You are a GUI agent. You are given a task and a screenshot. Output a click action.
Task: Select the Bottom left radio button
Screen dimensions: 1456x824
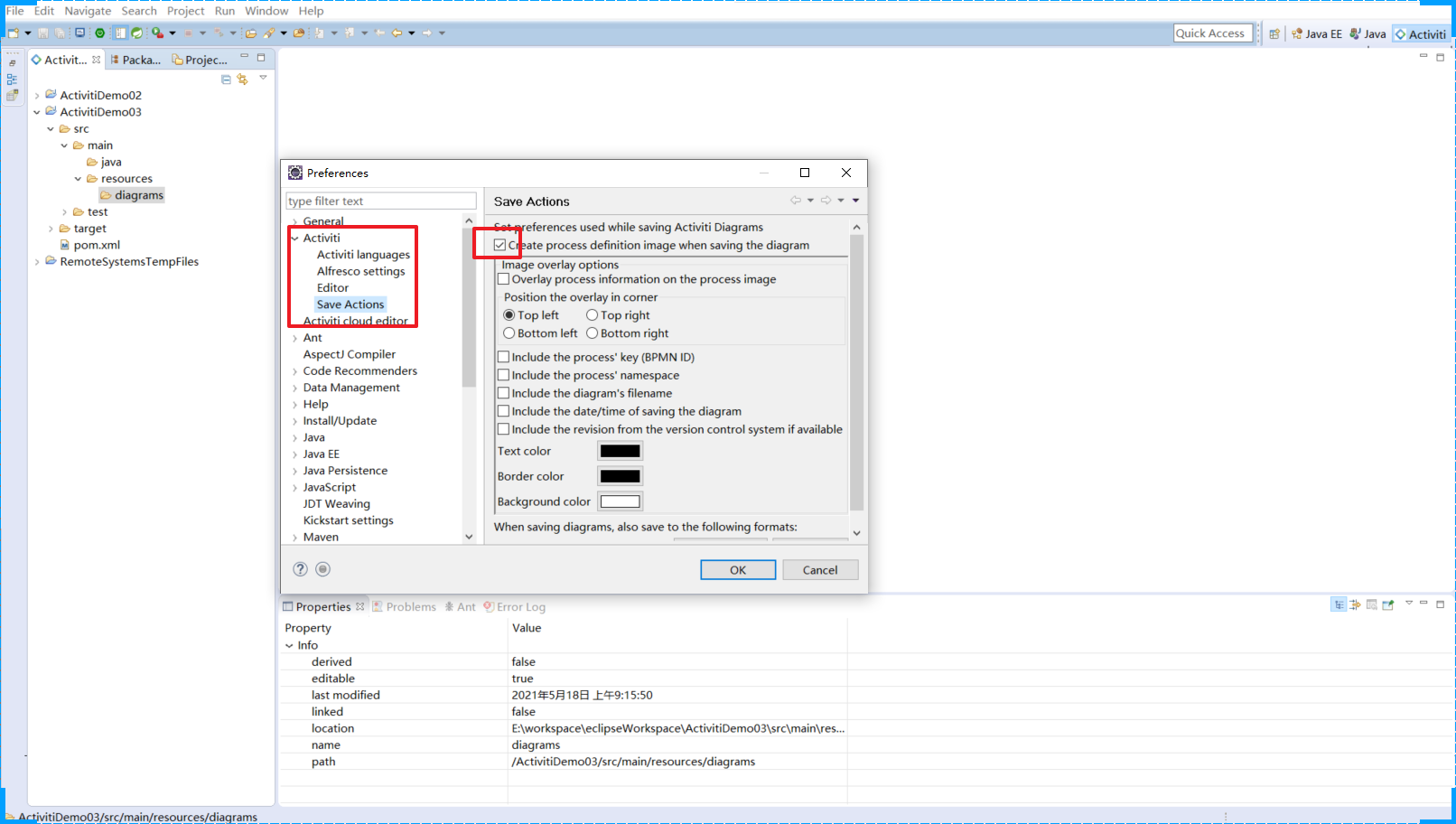[x=509, y=333]
